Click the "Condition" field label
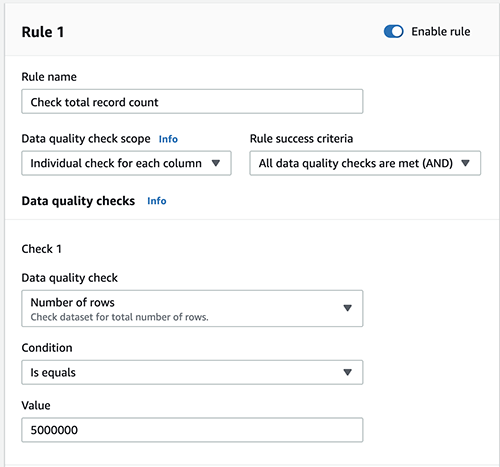 (47, 348)
